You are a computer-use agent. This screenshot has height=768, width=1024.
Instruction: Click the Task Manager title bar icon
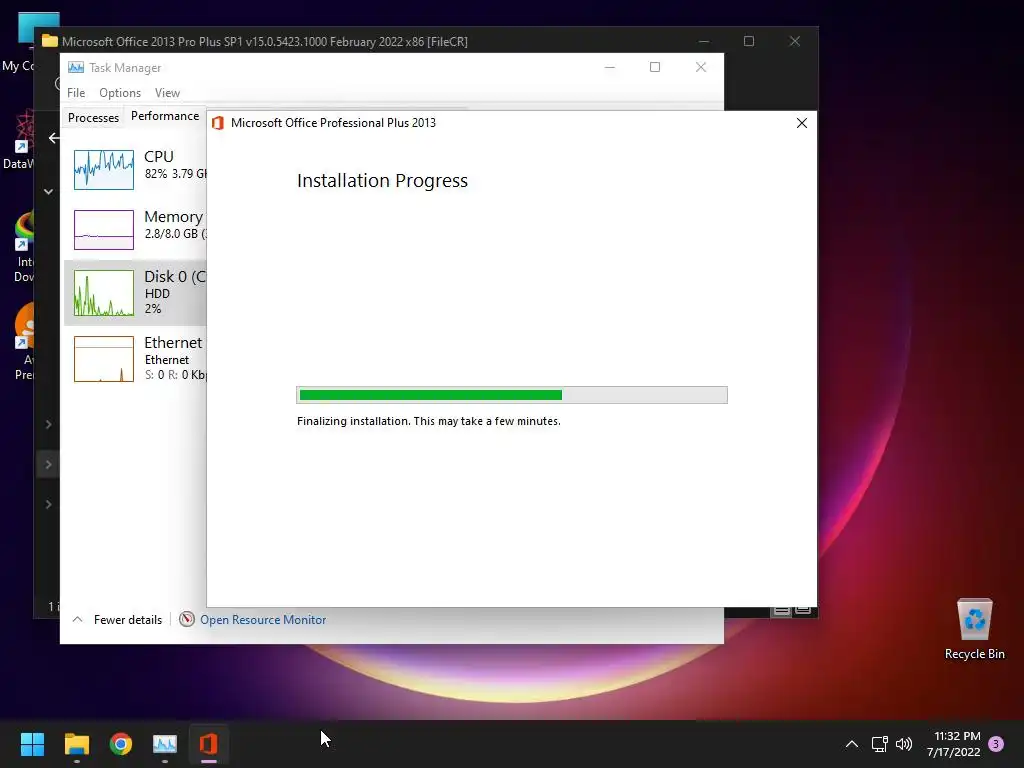coord(76,67)
